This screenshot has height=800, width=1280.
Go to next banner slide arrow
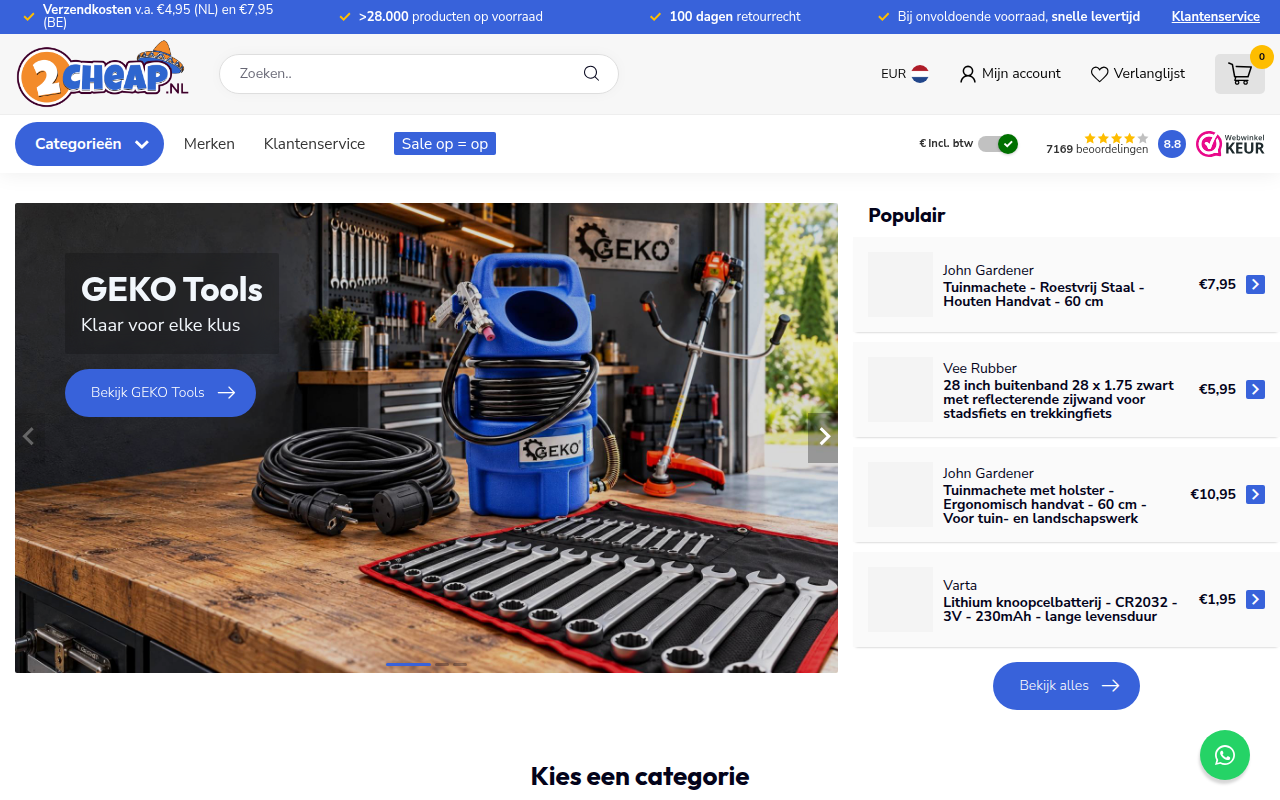823,437
